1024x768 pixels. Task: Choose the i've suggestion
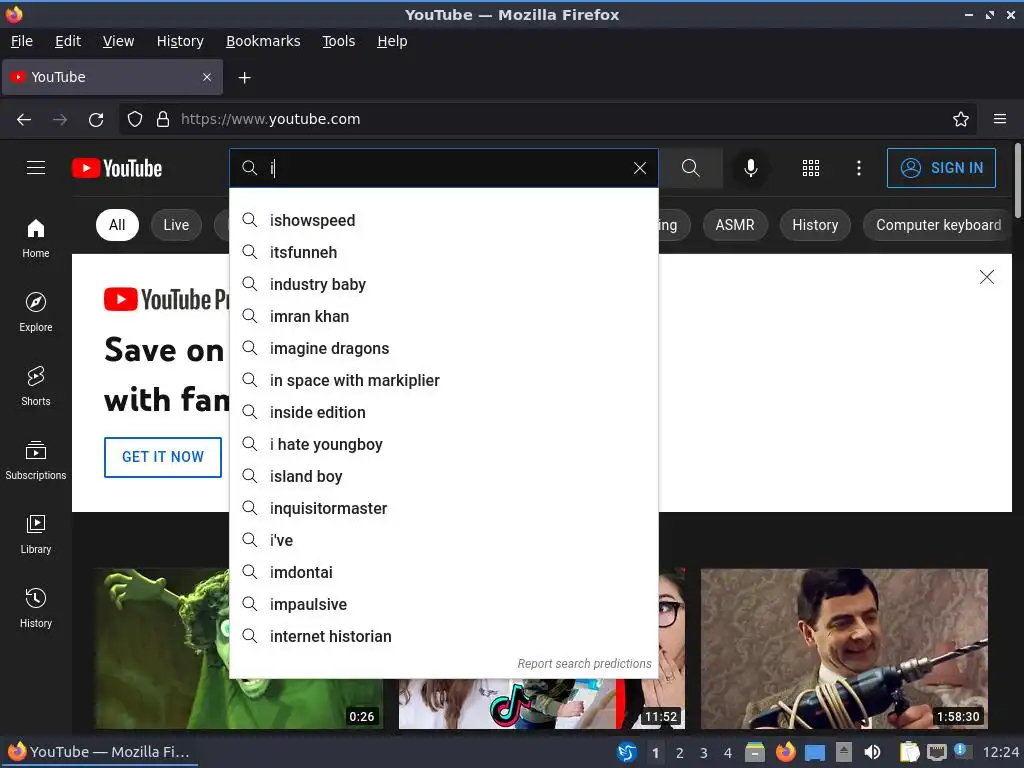[444, 540]
